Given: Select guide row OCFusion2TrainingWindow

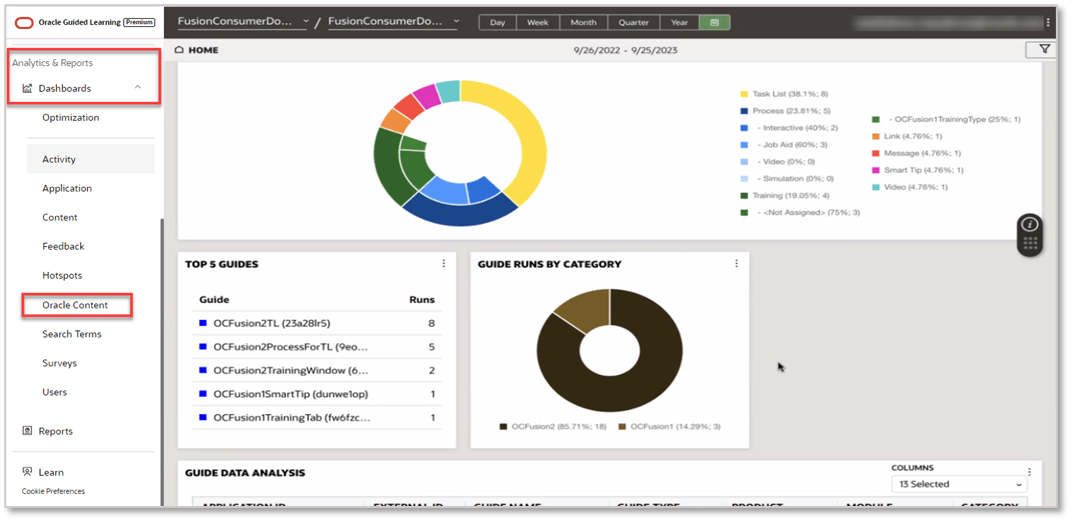Looking at the screenshot, I should 316,370.
